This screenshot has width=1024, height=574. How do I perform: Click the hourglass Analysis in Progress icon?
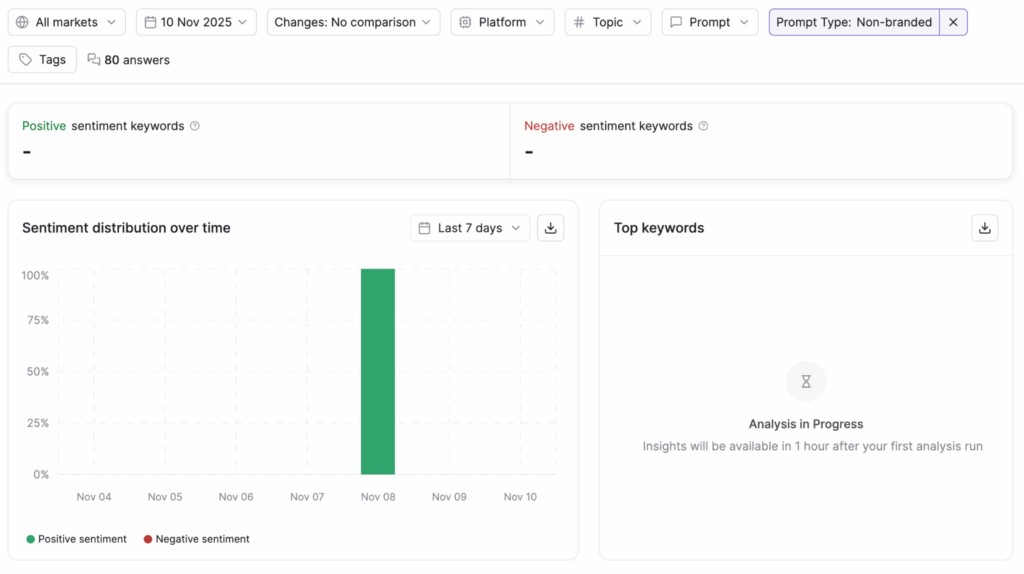click(806, 381)
